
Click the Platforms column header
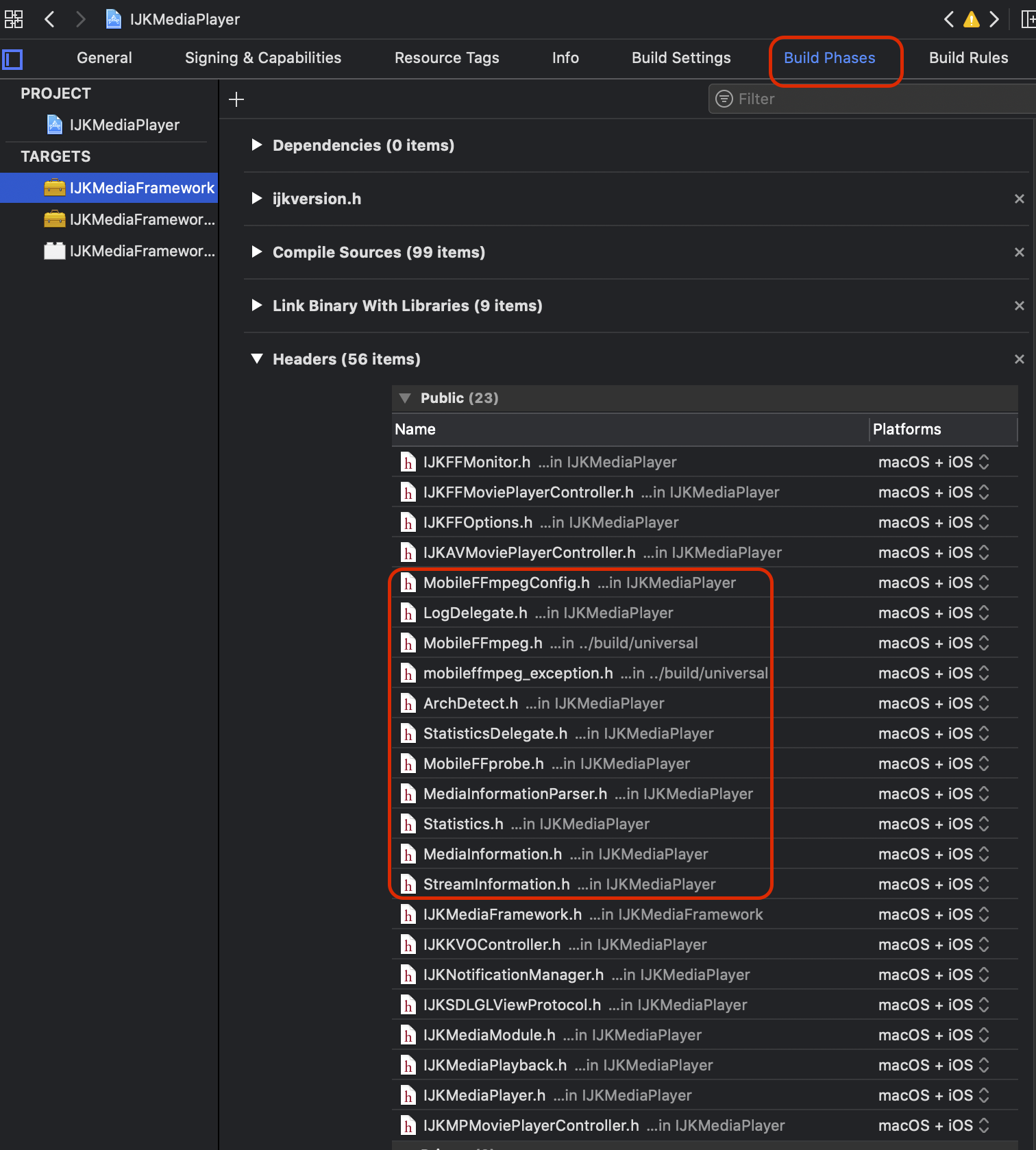pos(944,429)
